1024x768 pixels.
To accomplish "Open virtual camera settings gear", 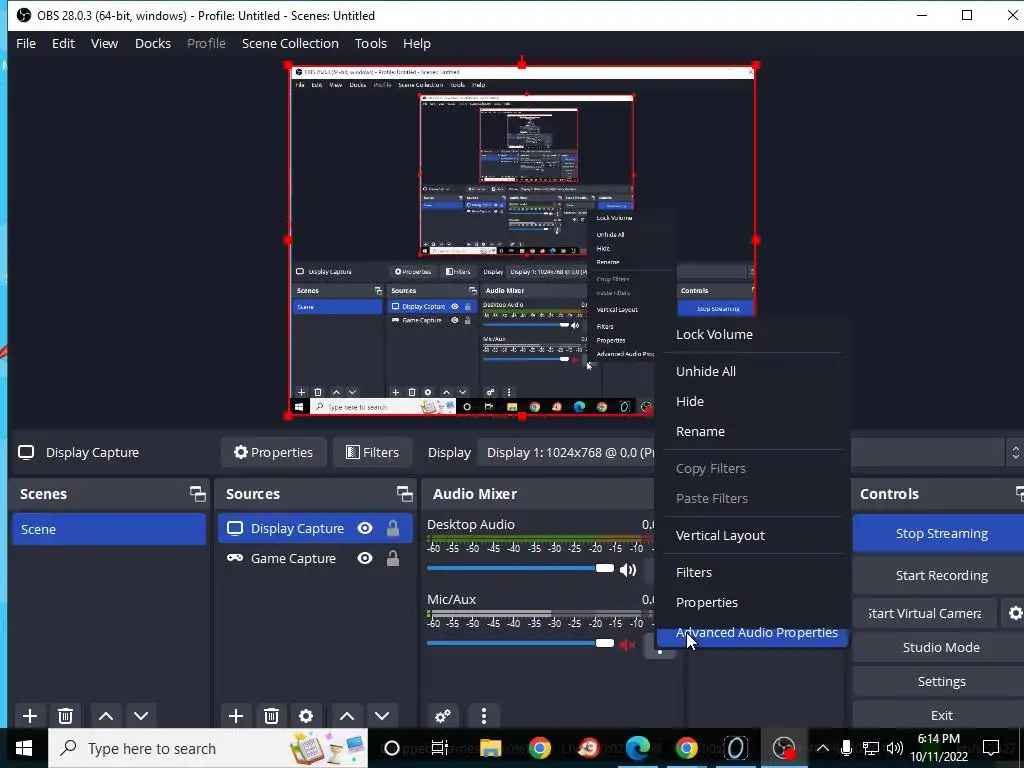I will (1014, 613).
